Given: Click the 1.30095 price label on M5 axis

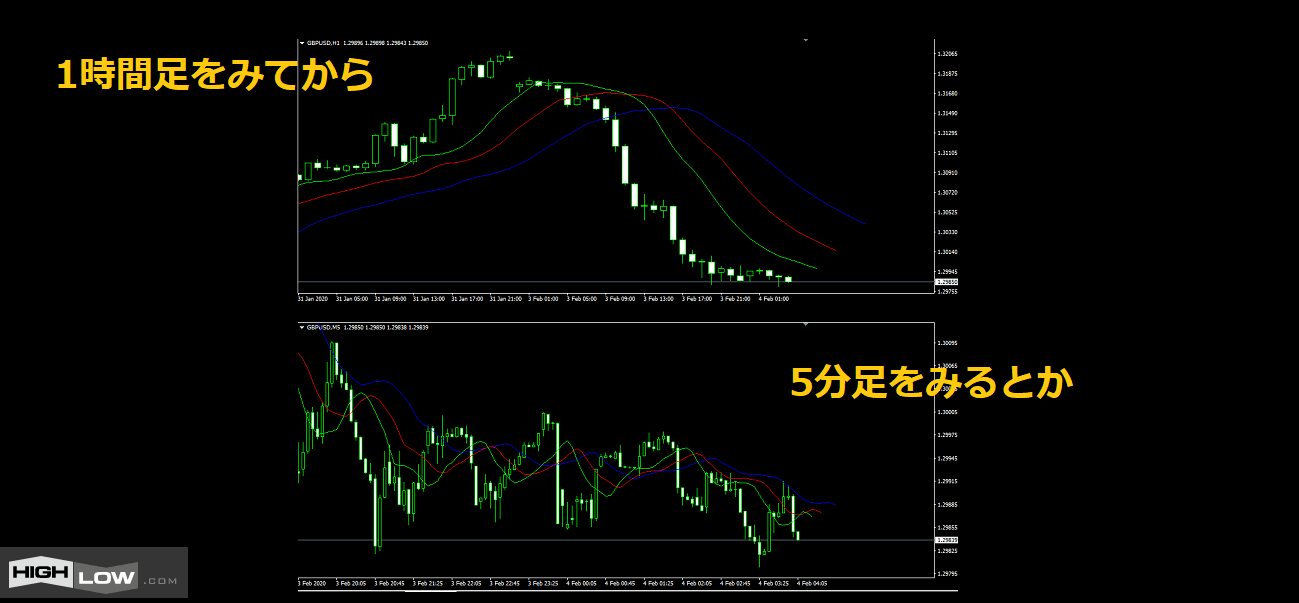Looking at the screenshot, I should [x=947, y=343].
